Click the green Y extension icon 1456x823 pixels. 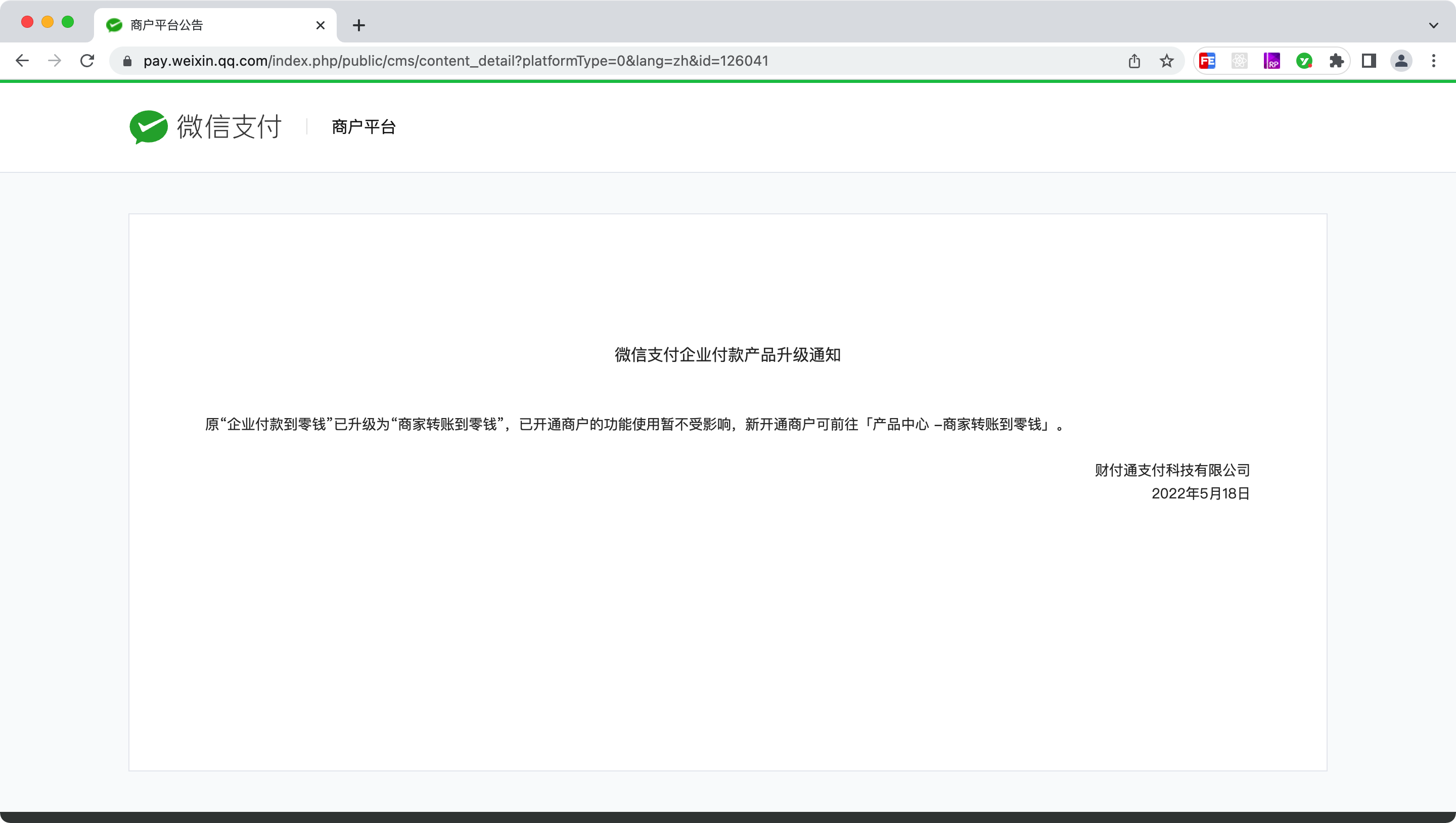click(x=1304, y=61)
